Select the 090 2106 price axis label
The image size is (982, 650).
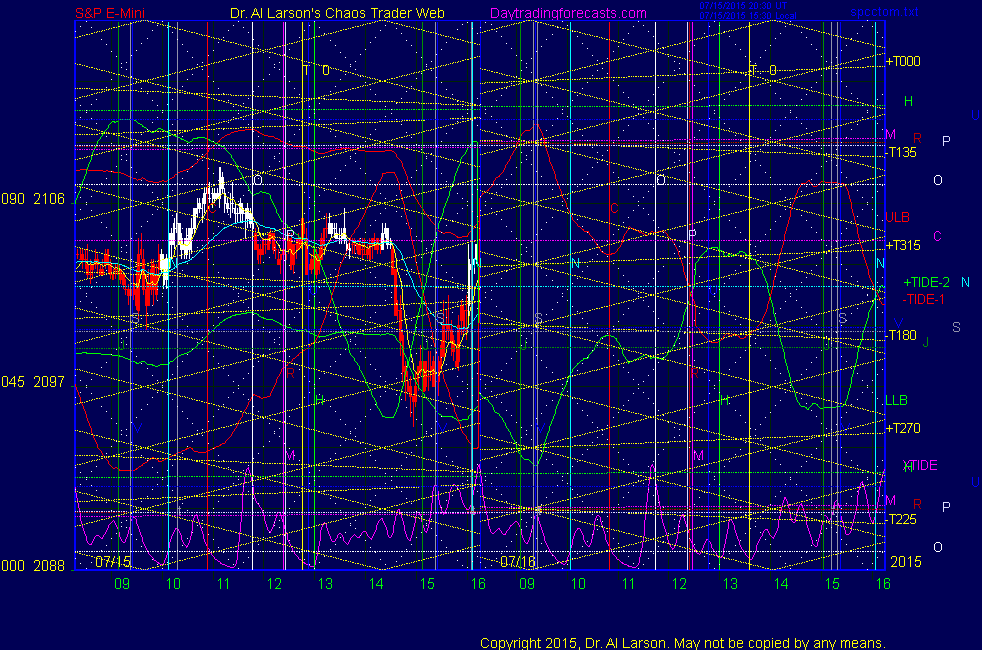[33, 199]
